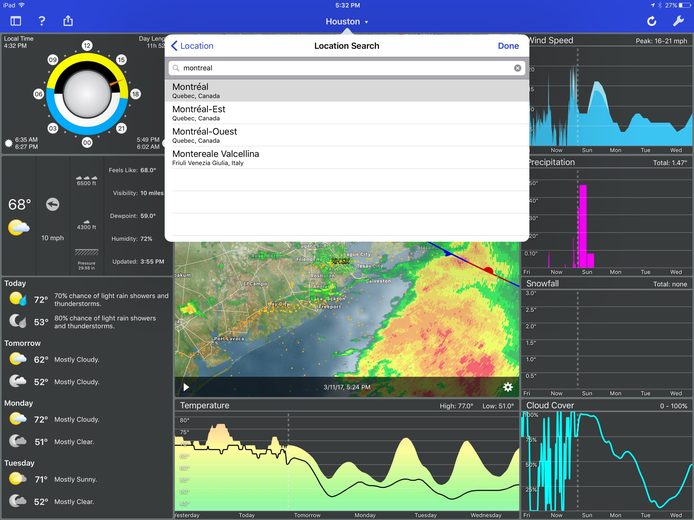Screen dimensions: 694x520
Task: Tap Humidity 72% value
Action: (x=146, y=239)
